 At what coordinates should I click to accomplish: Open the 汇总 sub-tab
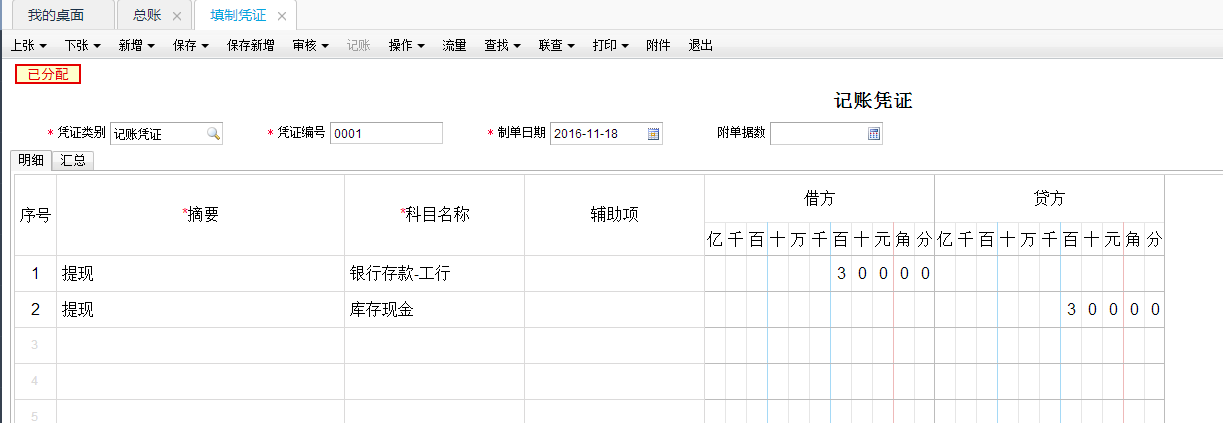coord(72,160)
